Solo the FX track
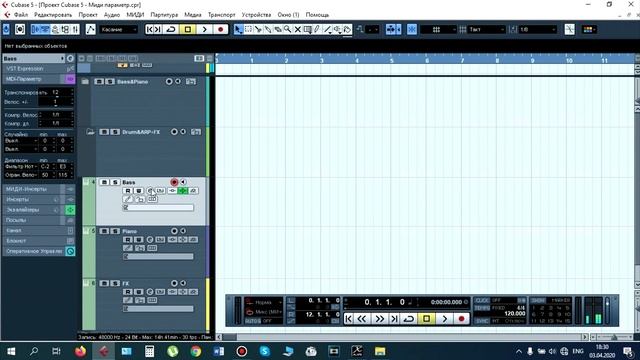Viewport: 640px width, 360px height. click(x=115, y=283)
